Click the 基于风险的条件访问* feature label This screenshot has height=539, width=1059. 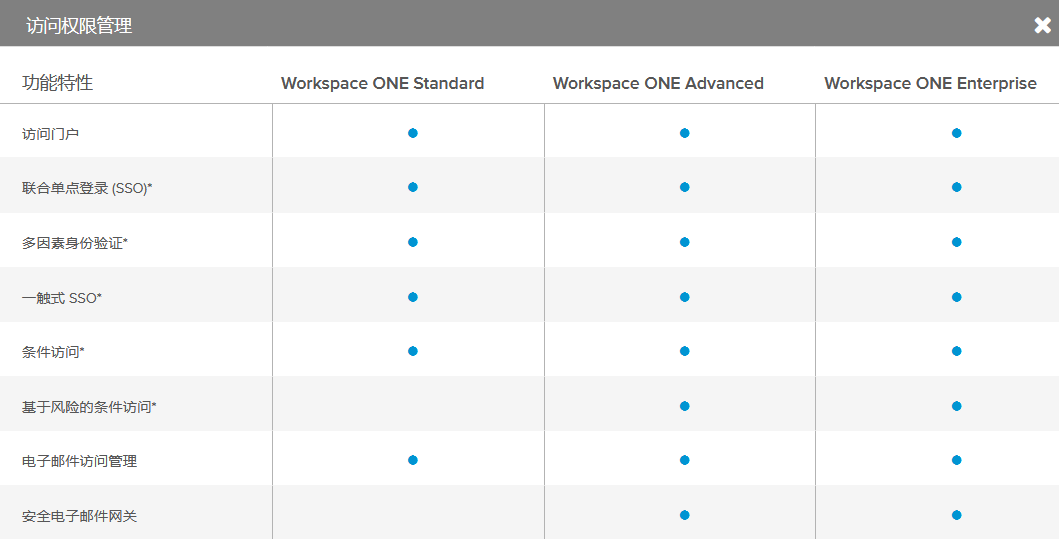(x=89, y=407)
